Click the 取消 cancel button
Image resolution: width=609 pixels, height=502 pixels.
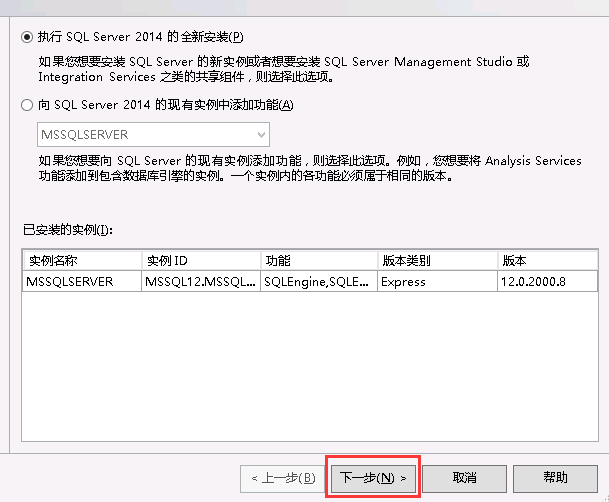[x=465, y=478]
